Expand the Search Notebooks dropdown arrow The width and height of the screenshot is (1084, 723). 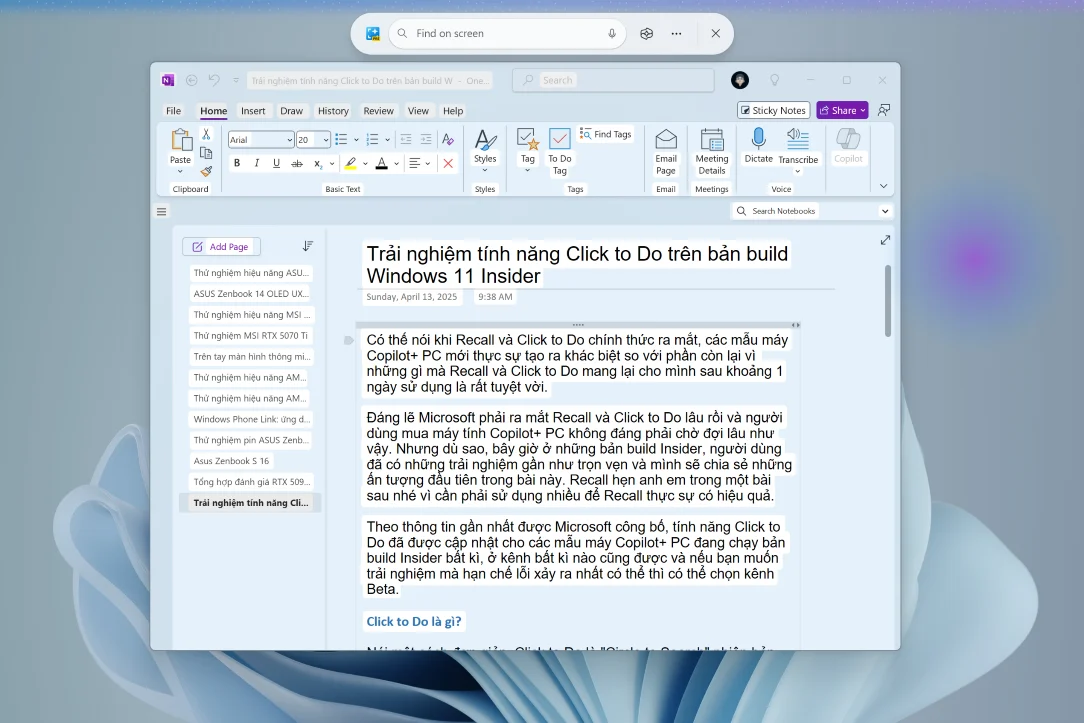coord(884,211)
